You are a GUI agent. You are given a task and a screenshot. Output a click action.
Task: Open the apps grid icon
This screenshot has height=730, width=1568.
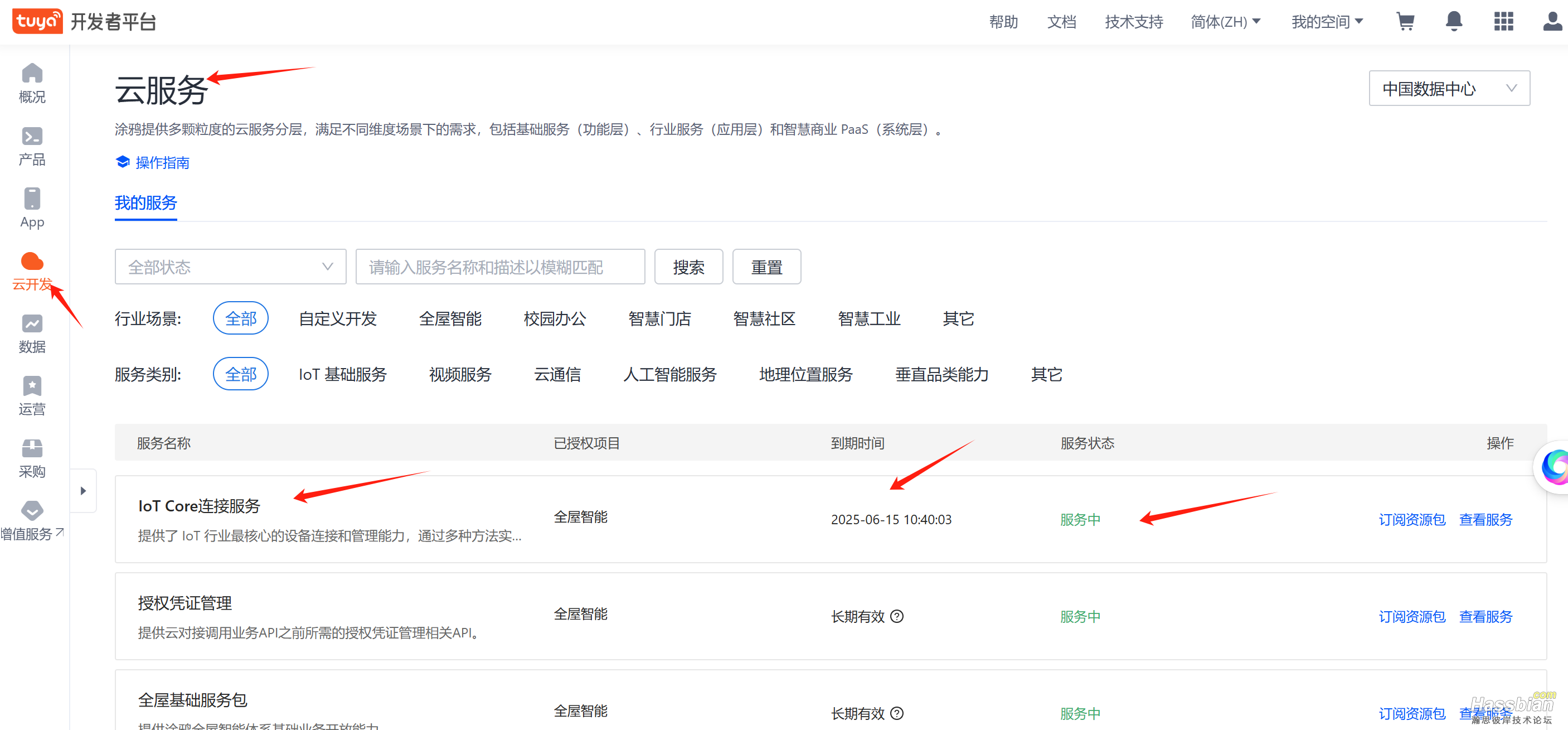pos(1503,21)
